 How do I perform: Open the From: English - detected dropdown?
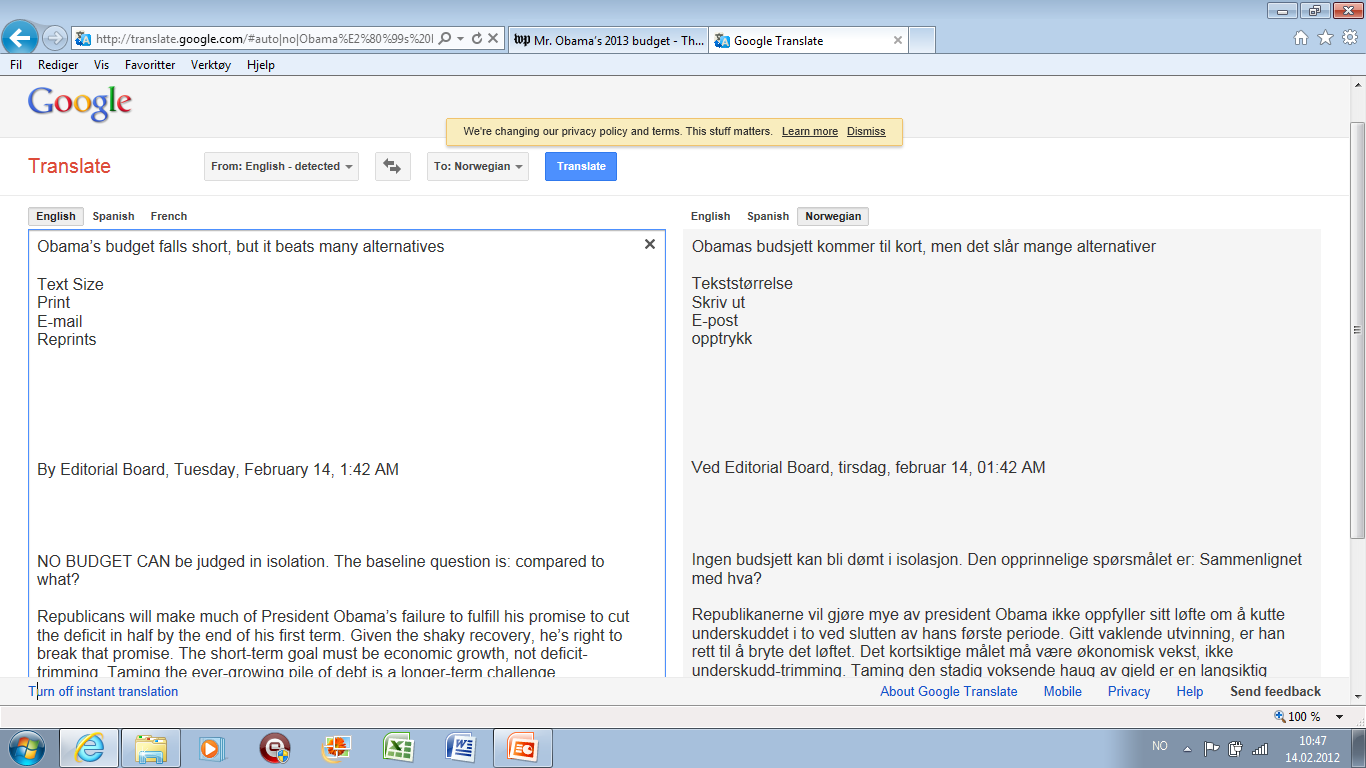[x=281, y=166]
